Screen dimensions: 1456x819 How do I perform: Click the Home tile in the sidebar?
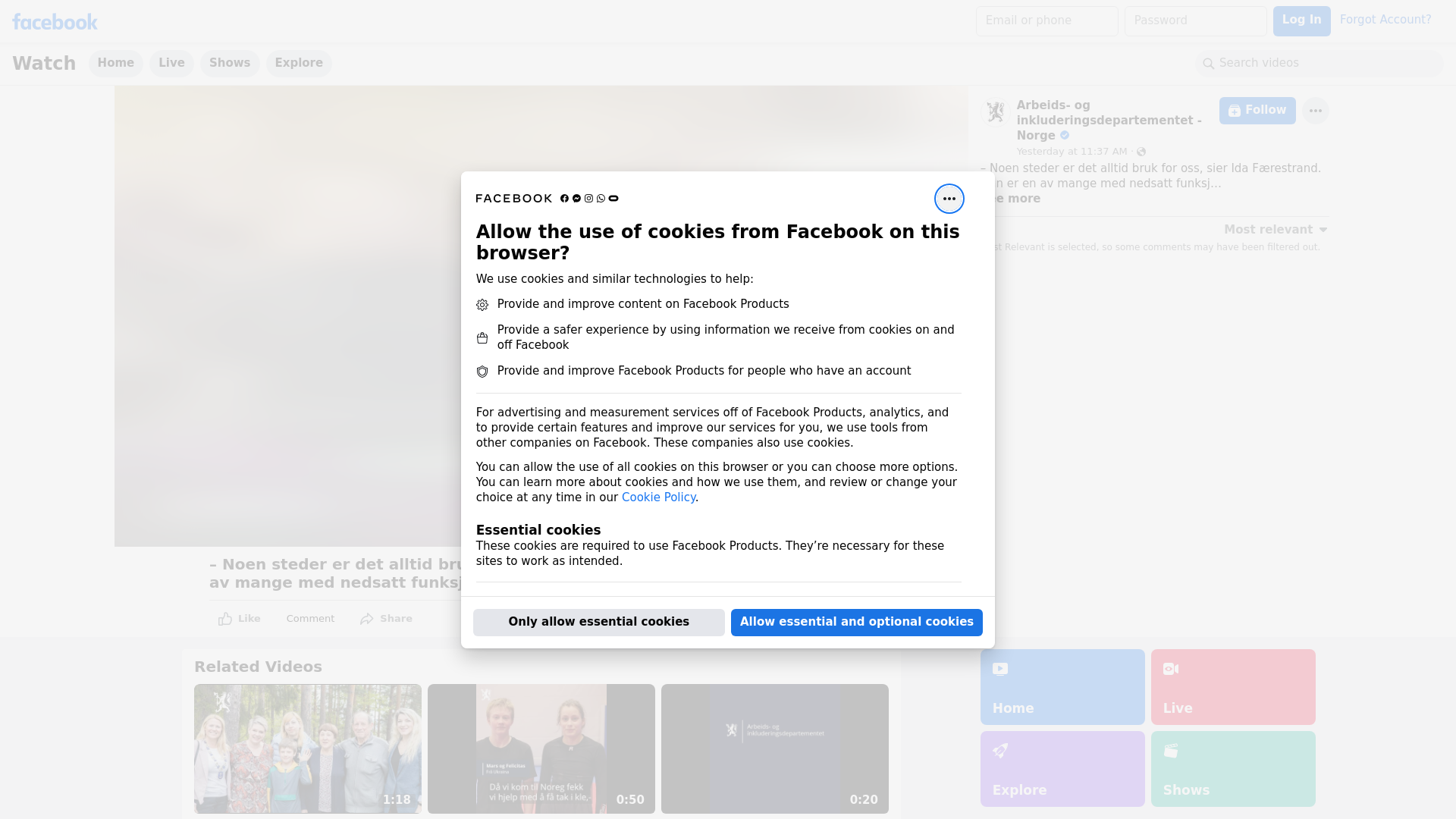1062,687
